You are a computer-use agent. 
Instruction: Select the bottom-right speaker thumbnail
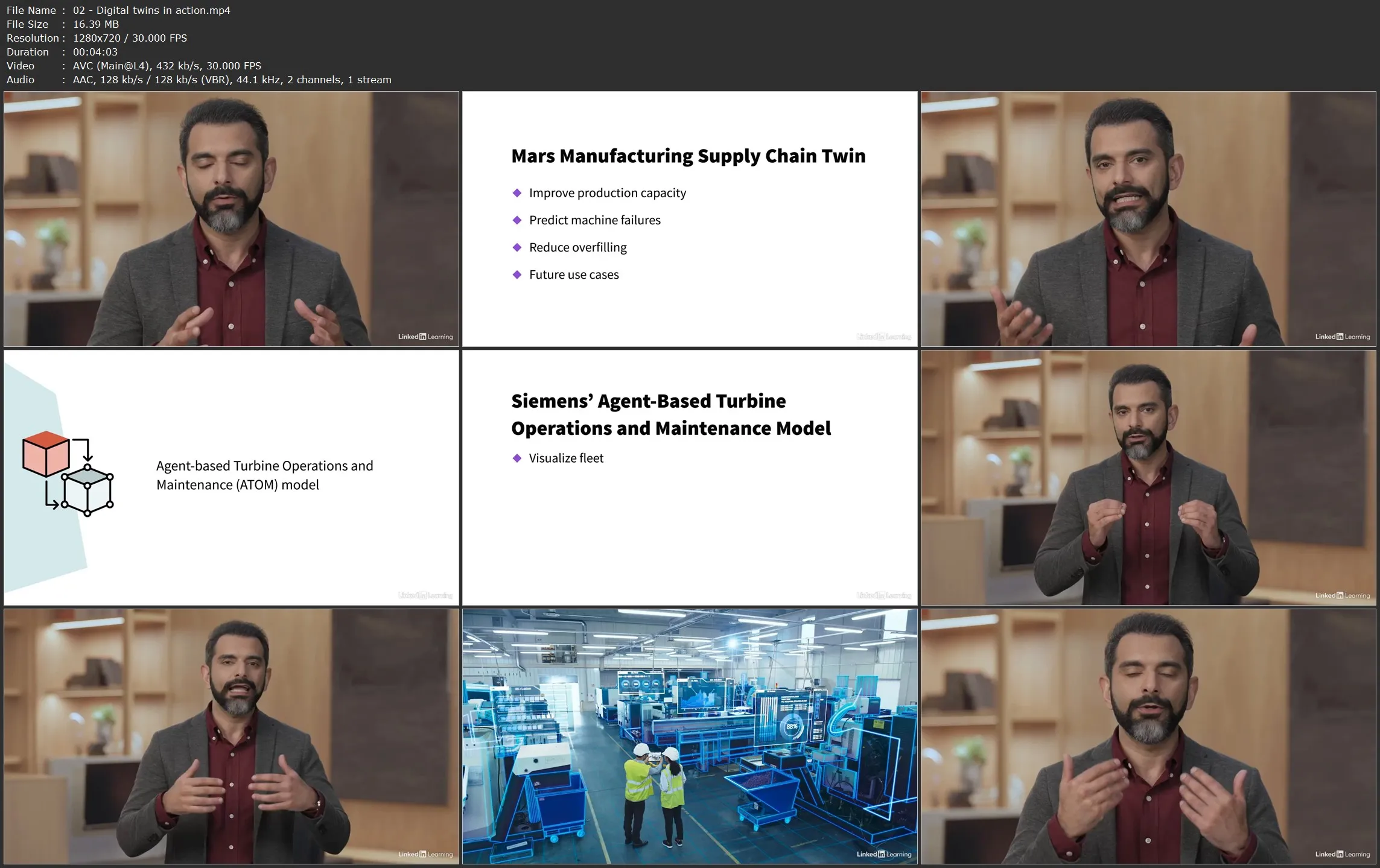[1148, 736]
